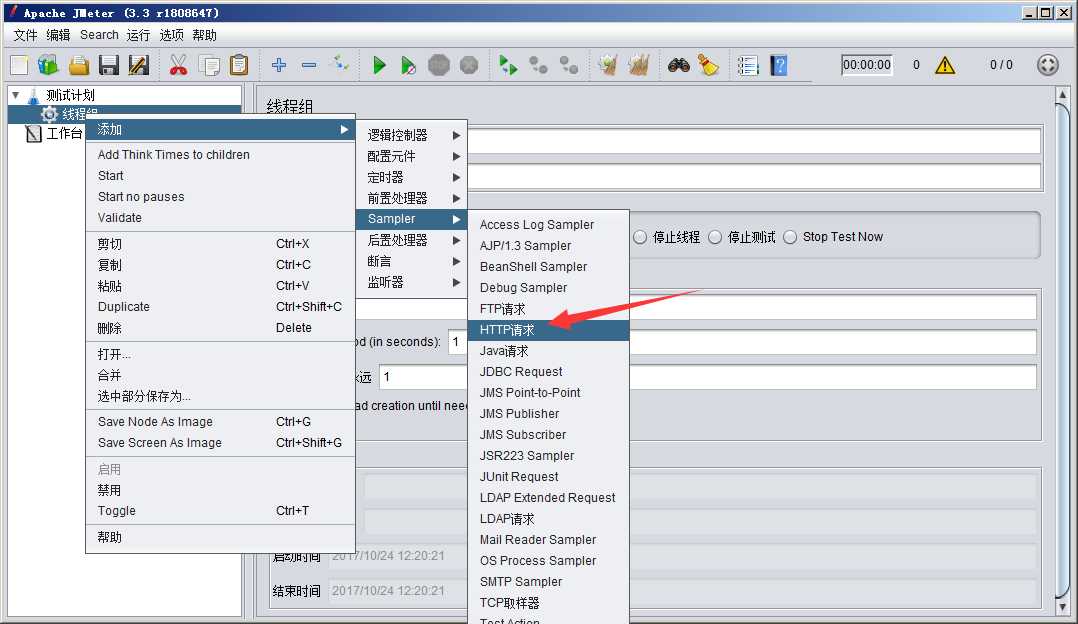
Task: Collapse the 测试计划 tree node
Action: point(15,95)
